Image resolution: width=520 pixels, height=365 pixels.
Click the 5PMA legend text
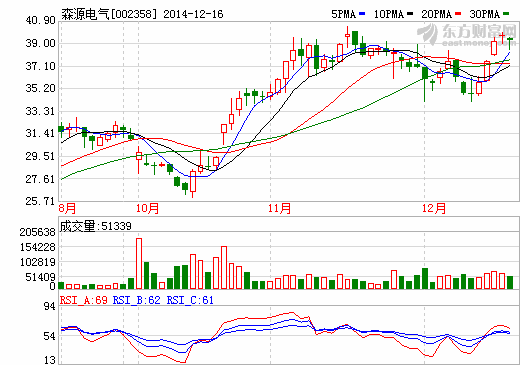pyautogui.click(x=344, y=14)
